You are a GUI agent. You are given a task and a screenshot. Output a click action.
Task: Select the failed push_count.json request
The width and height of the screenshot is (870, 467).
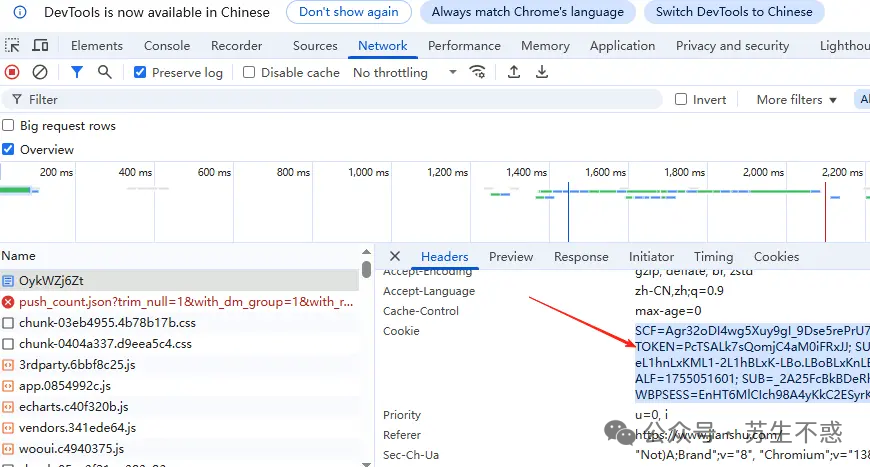point(179,302)
